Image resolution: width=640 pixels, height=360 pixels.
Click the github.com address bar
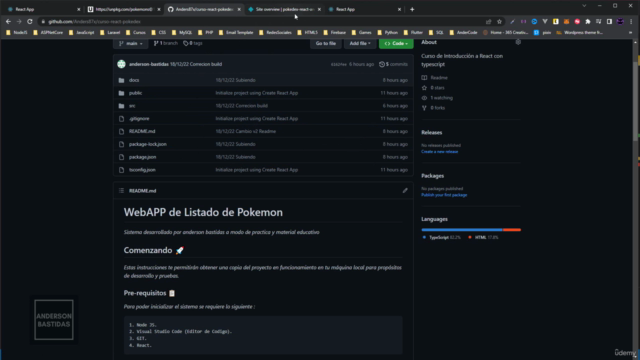[x=261, y=22]
